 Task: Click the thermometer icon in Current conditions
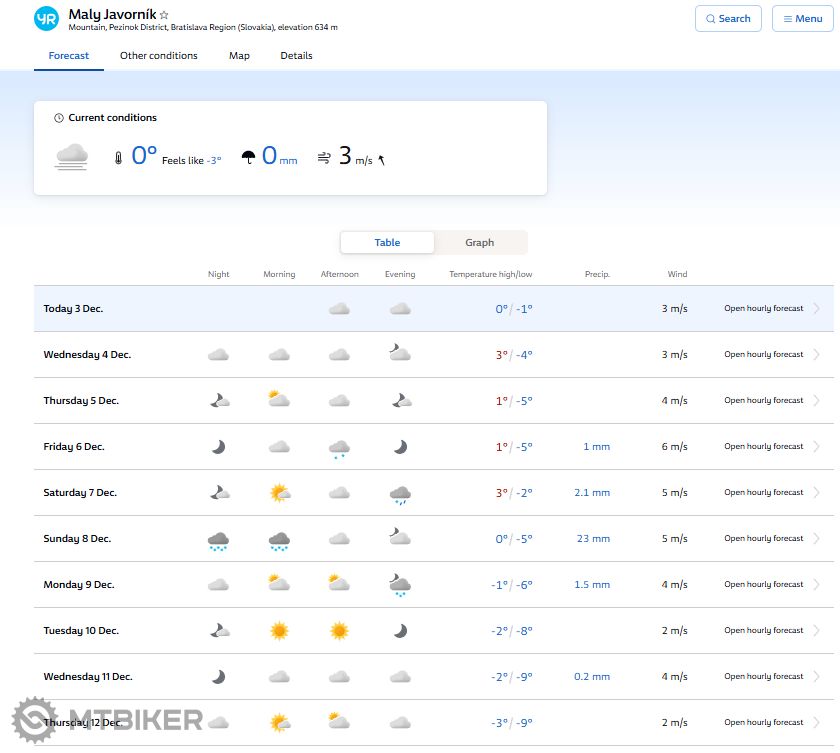pos(118,157)
